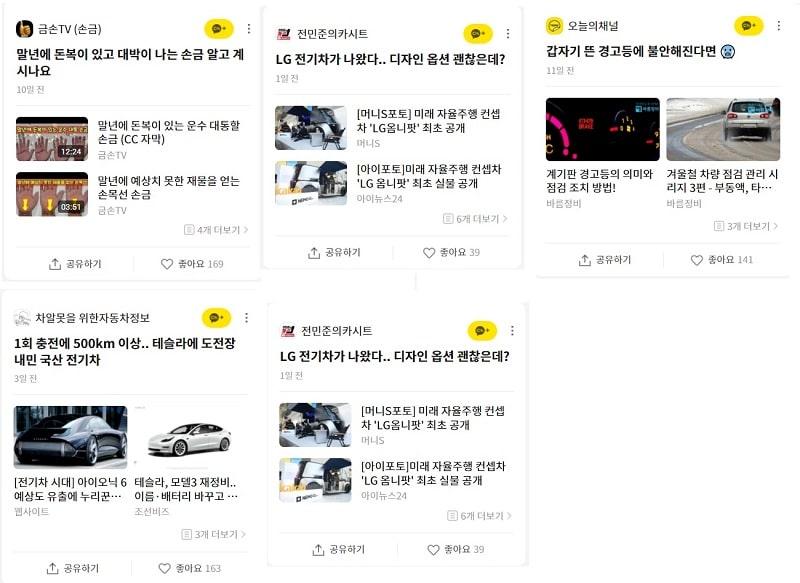Add 차알못을 위한자동차정보 channel via yellow button
This screenshot has width=800, height=583.
(216, 318)
